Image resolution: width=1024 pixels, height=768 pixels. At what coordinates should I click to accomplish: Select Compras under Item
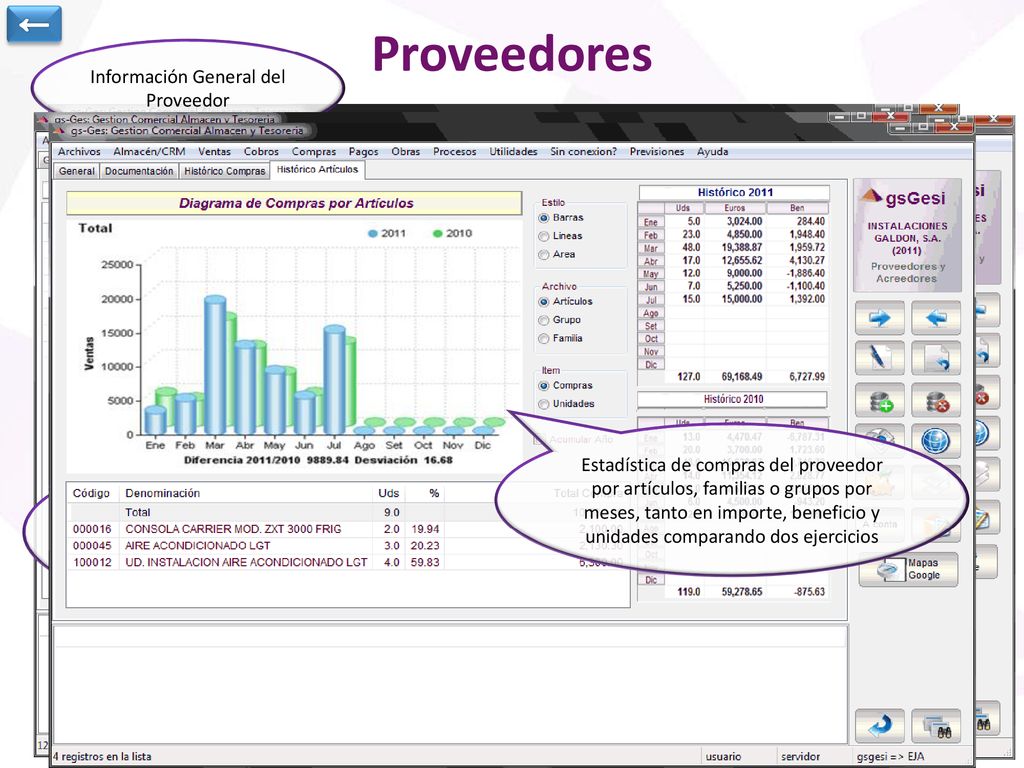(543, 386)
